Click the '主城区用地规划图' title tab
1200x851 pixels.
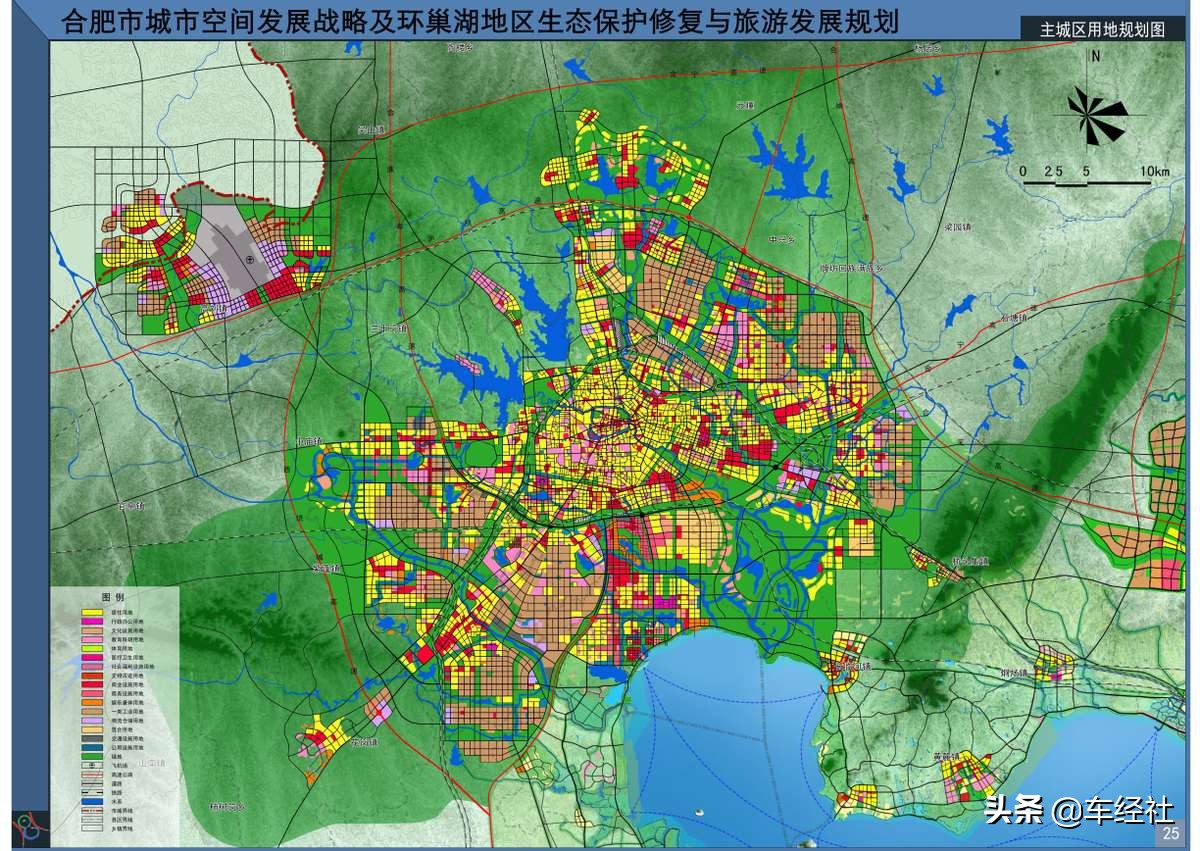[x=1102, y=30]
